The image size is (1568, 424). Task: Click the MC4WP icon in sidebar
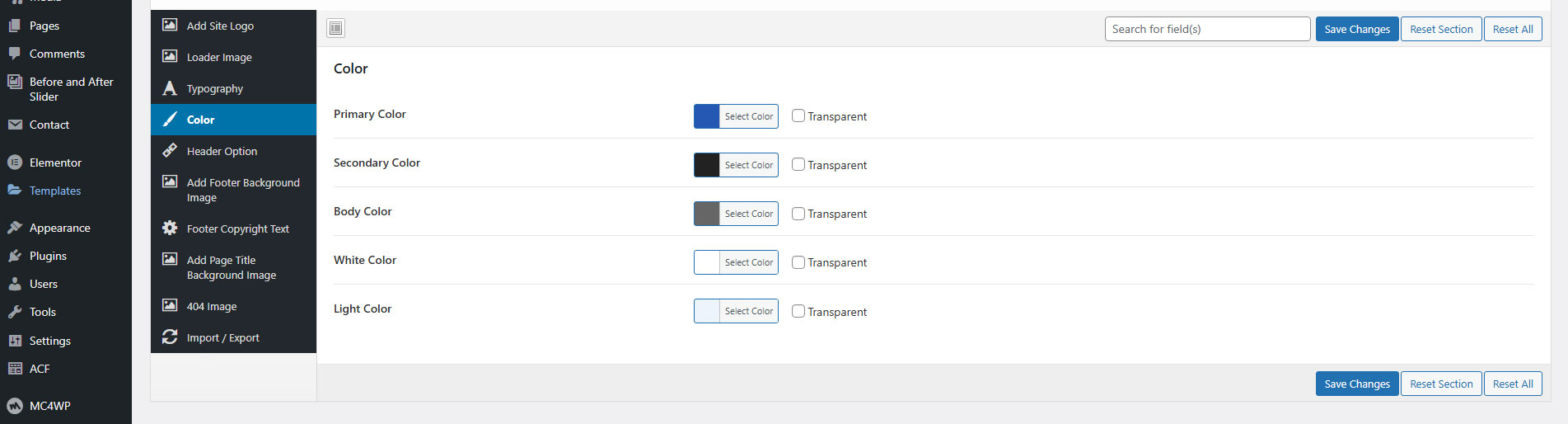pos(15,406)
